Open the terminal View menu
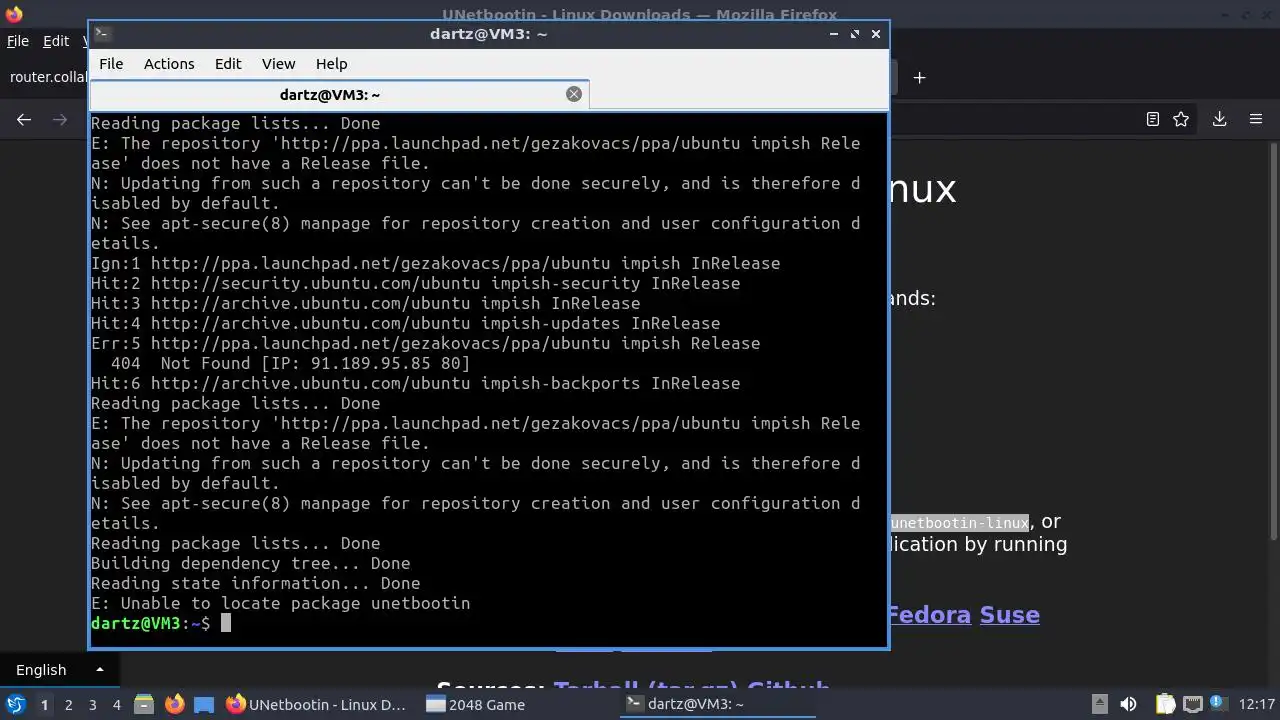This screenshot has width=1280, height=720. [278, 63]
